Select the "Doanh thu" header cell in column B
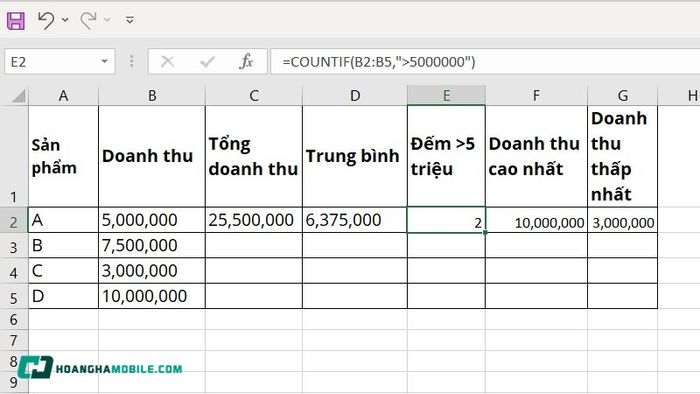Image resolution: width=700 pixels, height=394 pixels. coord(152,156)
